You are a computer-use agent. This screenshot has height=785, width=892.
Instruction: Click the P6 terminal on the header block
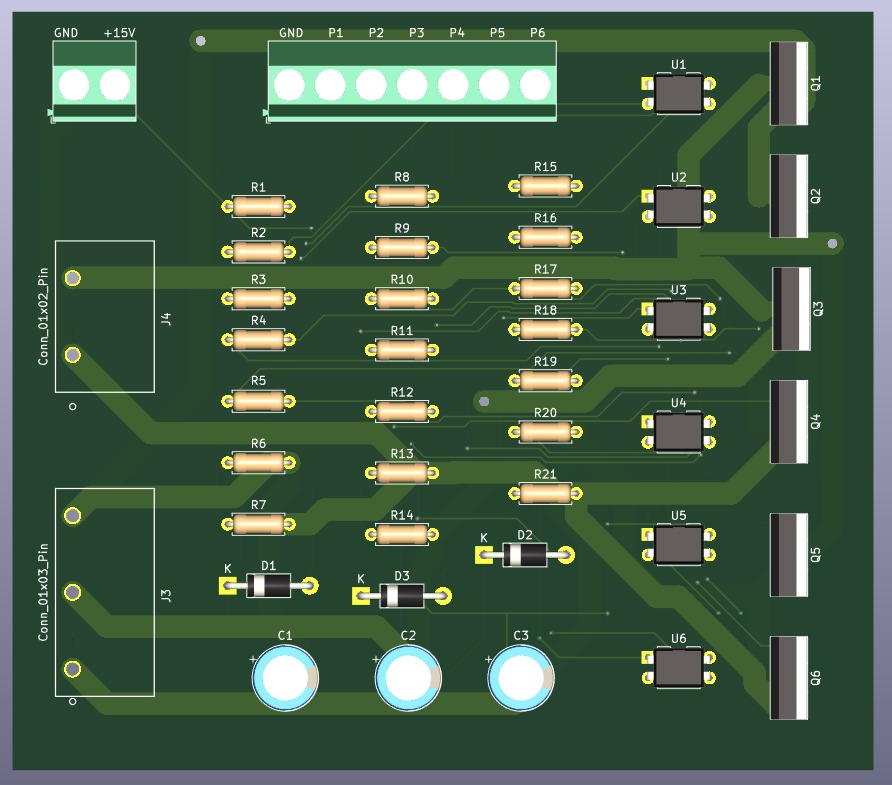[535, 84]
